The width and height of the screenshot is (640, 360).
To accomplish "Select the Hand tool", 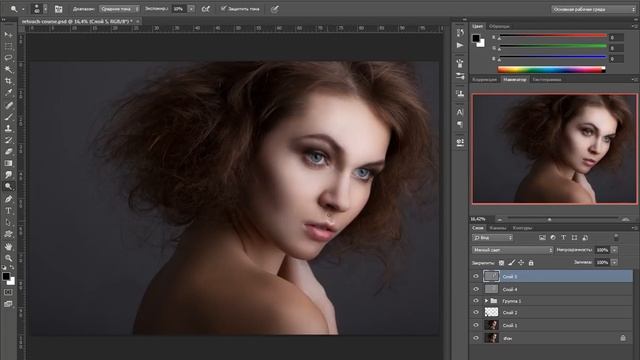I will 8,247.
